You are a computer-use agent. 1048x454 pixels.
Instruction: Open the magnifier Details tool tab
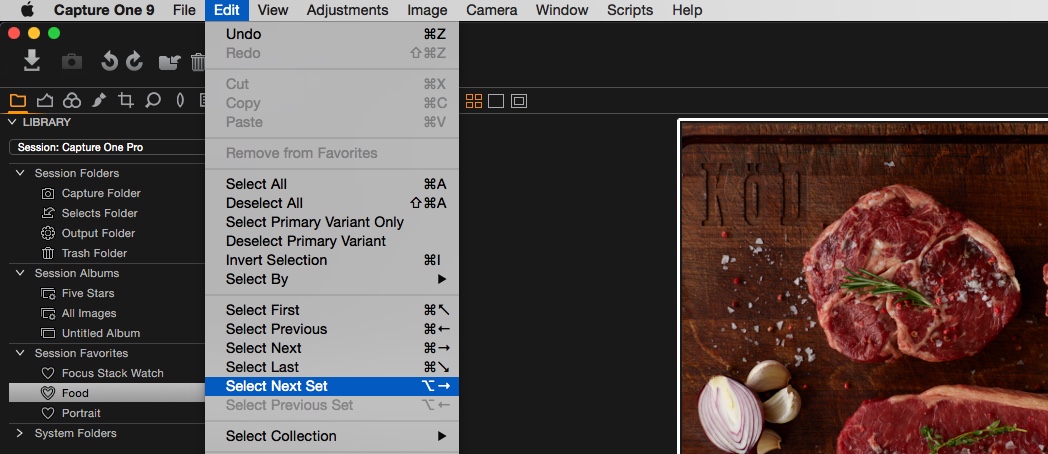tap(153, 100)
